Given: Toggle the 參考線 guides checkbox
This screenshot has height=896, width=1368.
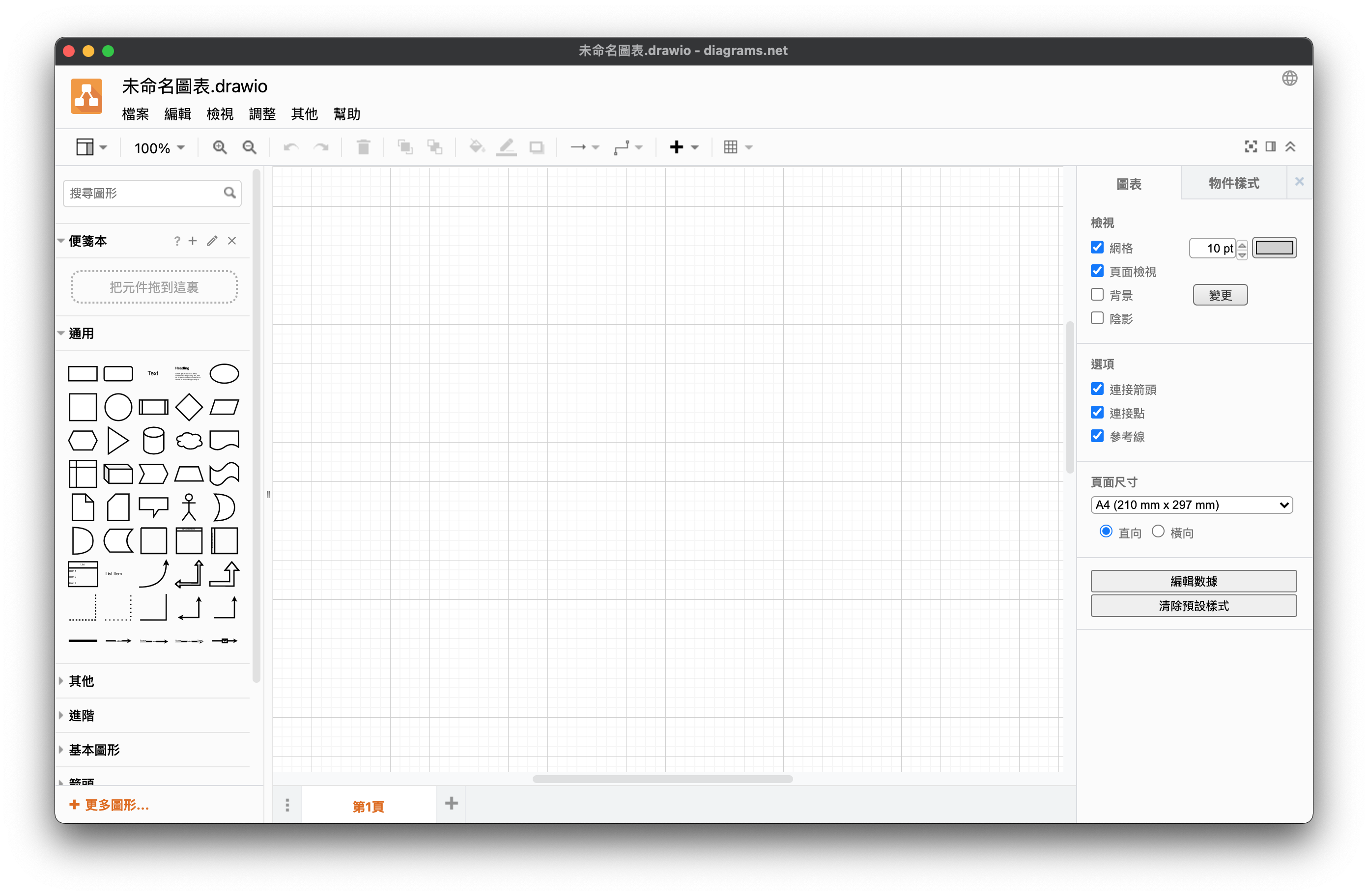Looking at the screenshot, I should 1097,436.
